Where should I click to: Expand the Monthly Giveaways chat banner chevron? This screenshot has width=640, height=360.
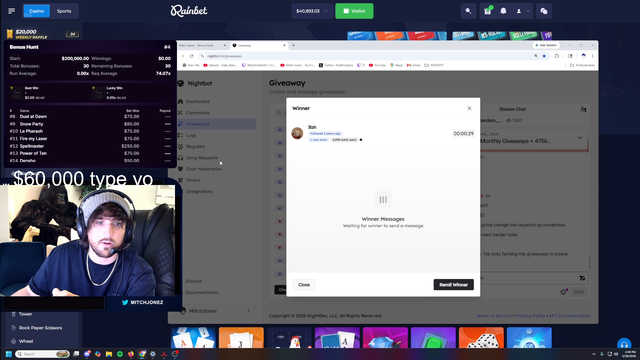tap(580, 138)
